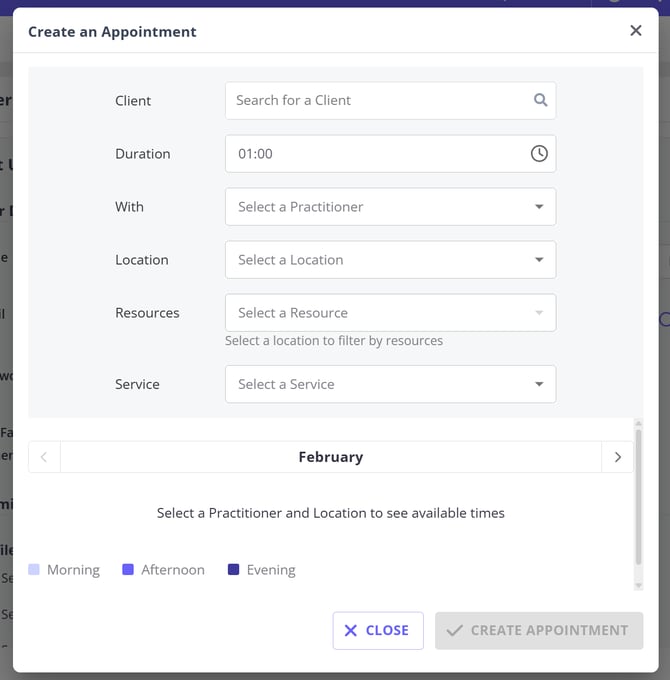Click the checkmark icon on Create Appointment
This screenshot has height=680, width=670.
(x=455, y=631)
